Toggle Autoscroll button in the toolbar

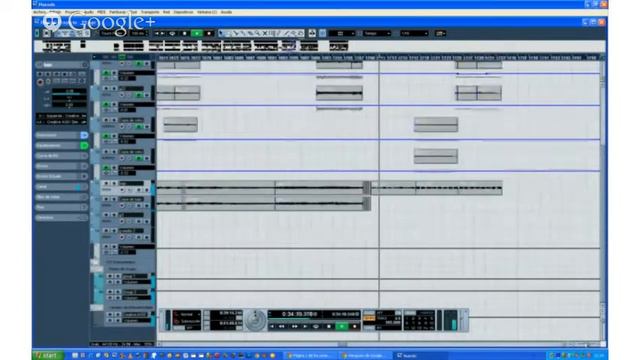coord(312,33)
